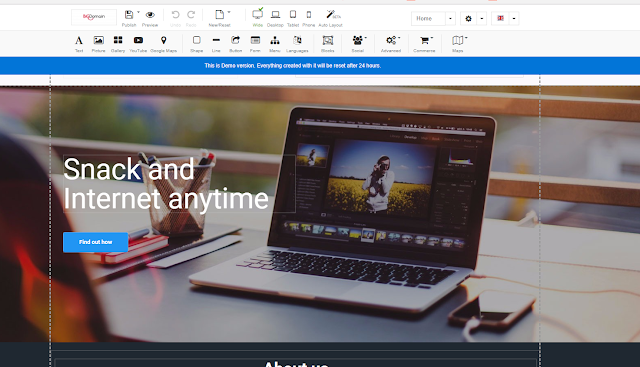The width and height of the screenshot is (640, 367).
Task: Run Auto Layout magic wand
Action: click(x=330, y=15)
